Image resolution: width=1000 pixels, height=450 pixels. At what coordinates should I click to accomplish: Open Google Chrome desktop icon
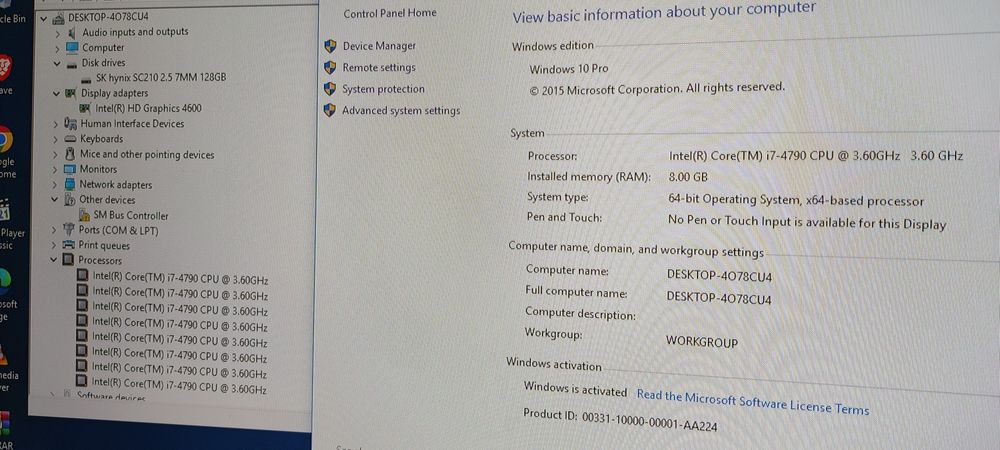[x=4, y=139]
